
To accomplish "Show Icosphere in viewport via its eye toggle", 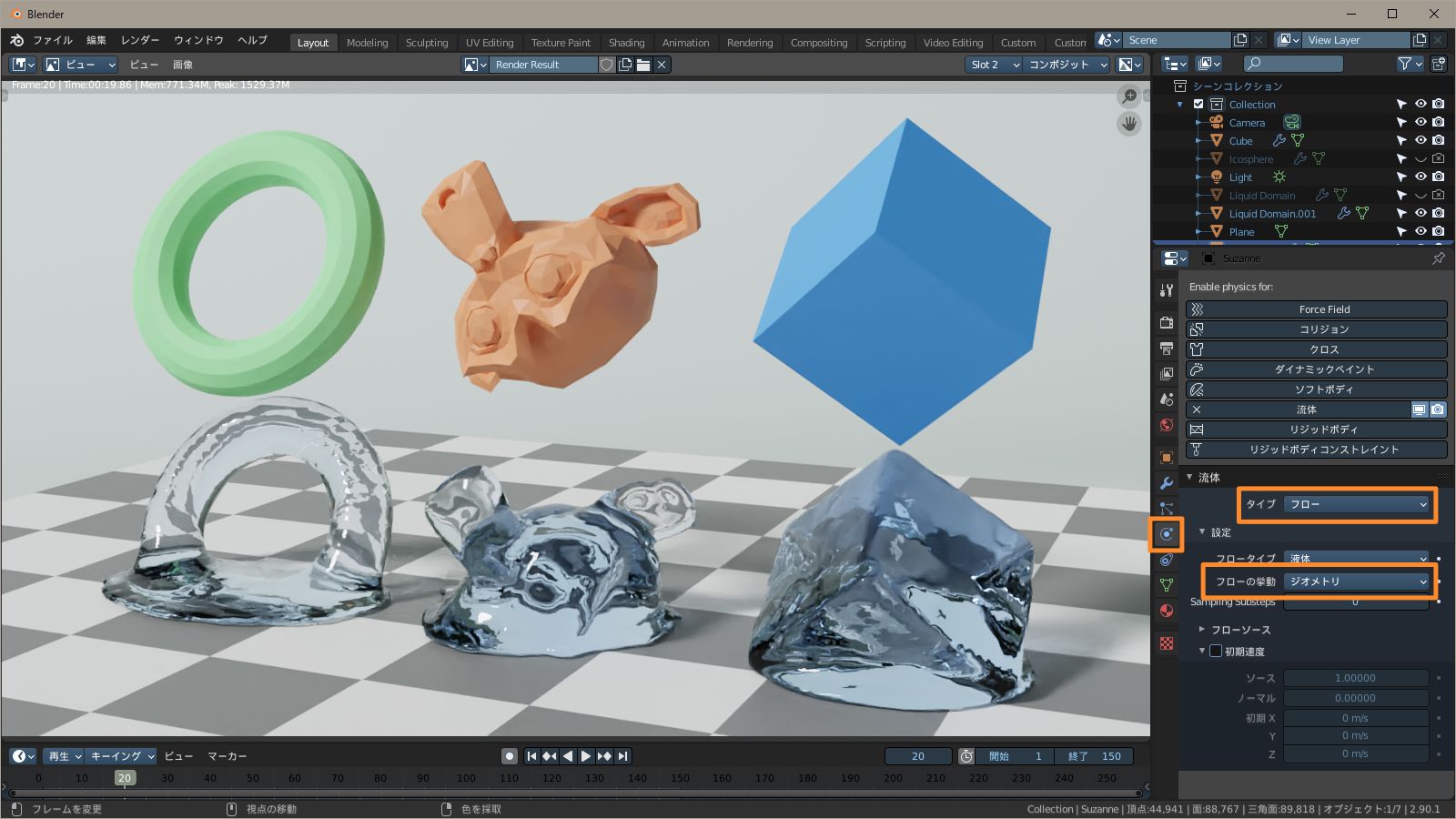I will coord(1421,158).
